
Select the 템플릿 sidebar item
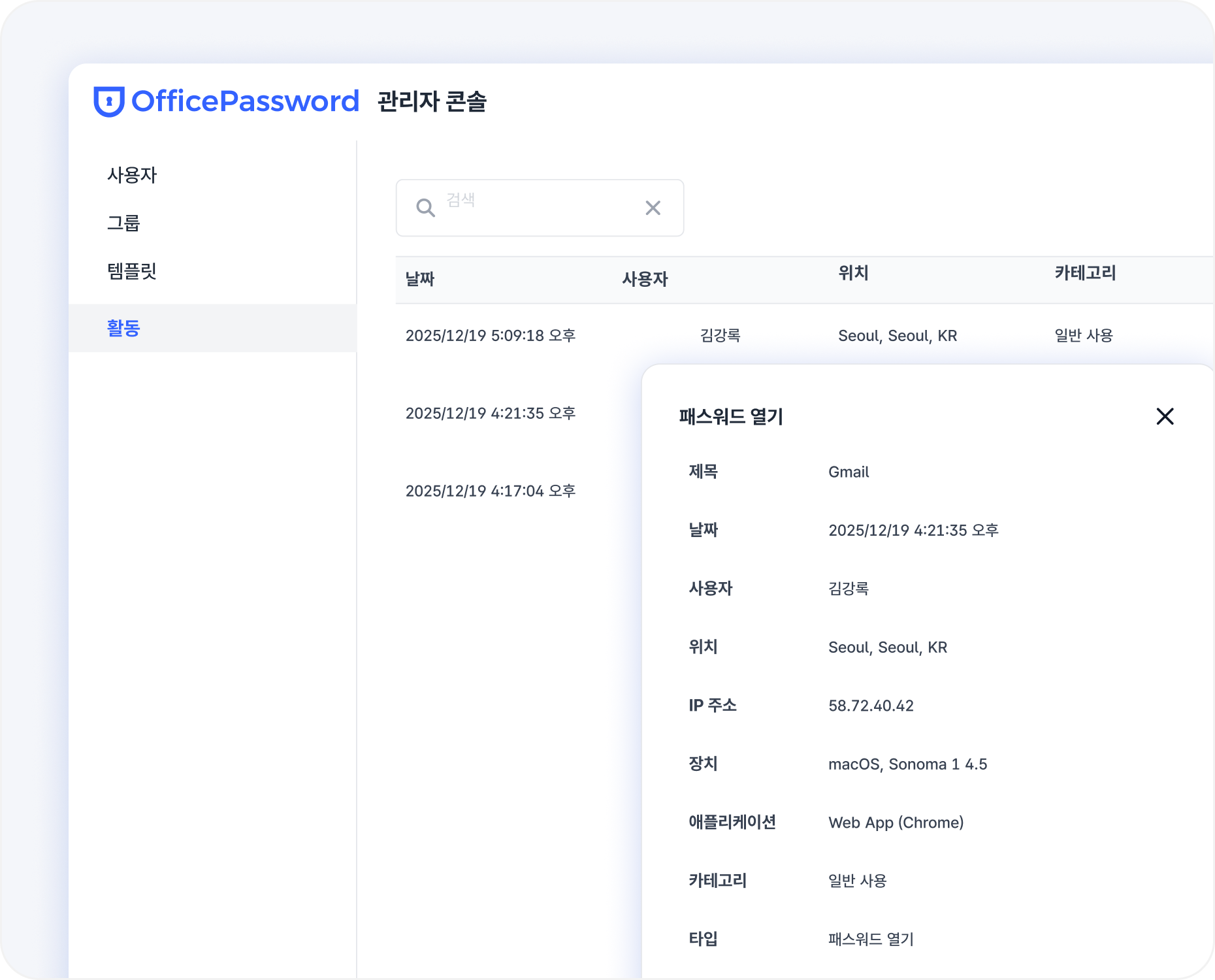(x=132, y=270)
